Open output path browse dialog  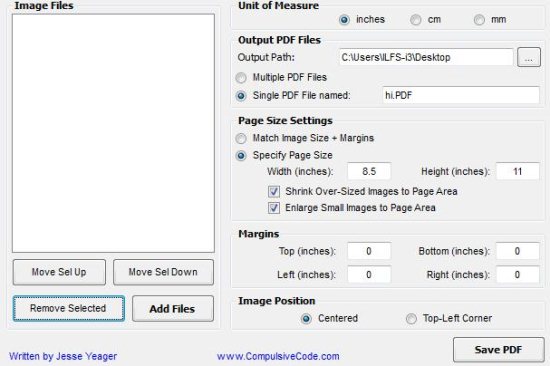point(529,57)
